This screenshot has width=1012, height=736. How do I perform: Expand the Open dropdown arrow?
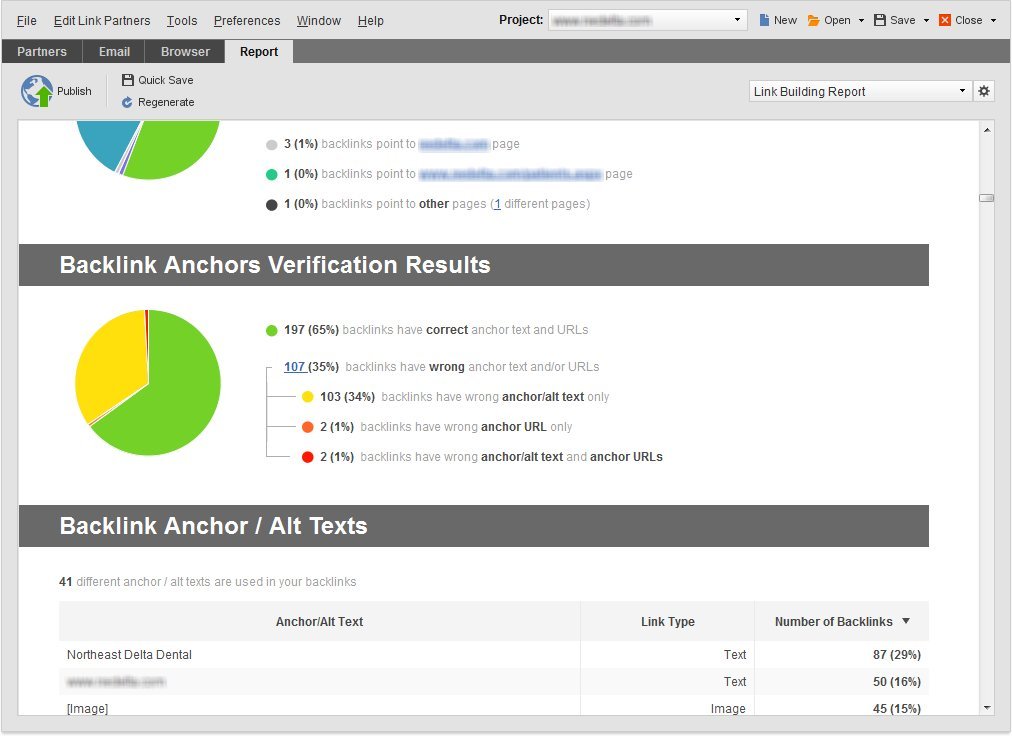[861, 21]
